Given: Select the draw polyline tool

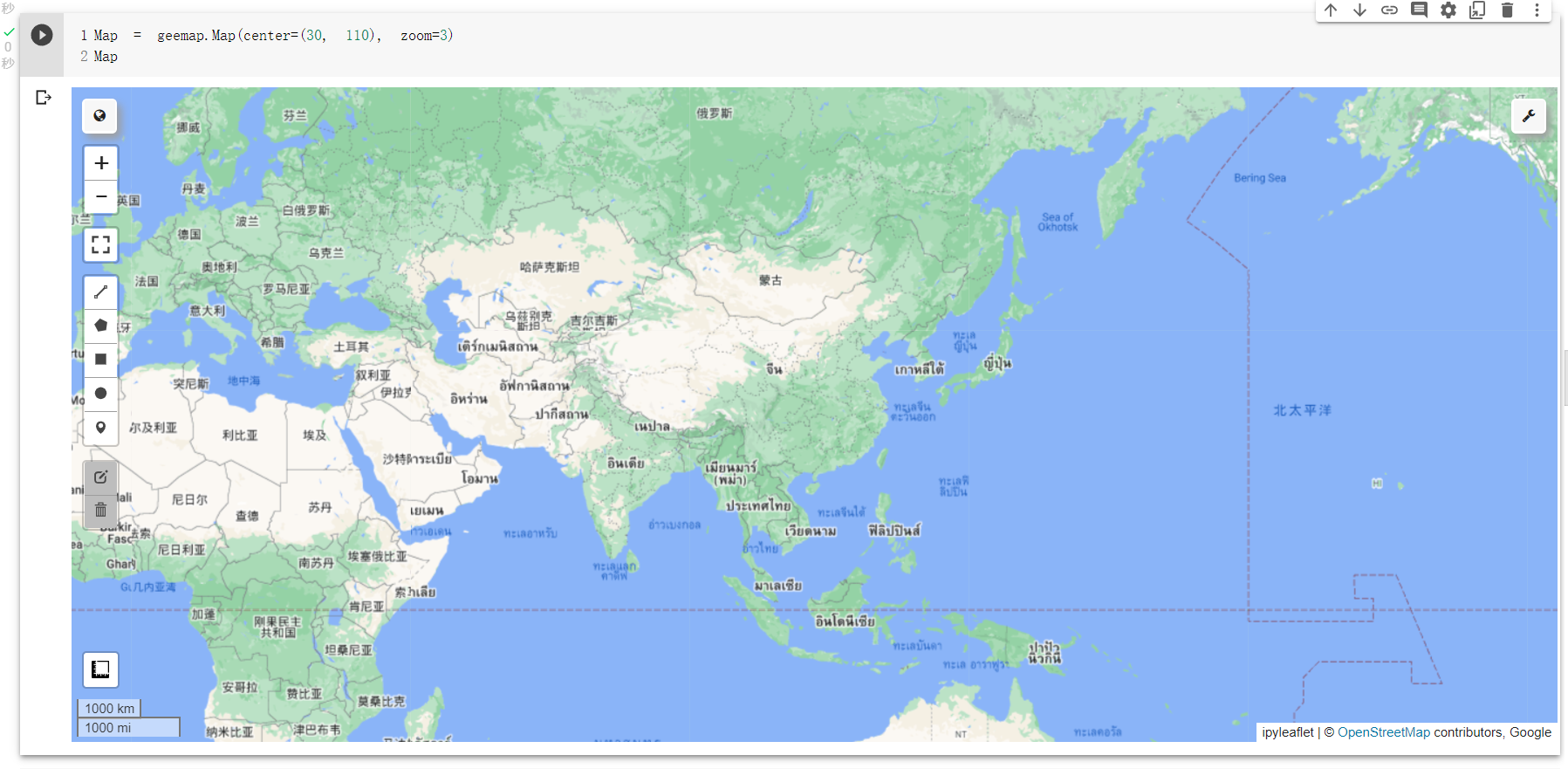Looking at the screenshot, I should coord(101,292).
